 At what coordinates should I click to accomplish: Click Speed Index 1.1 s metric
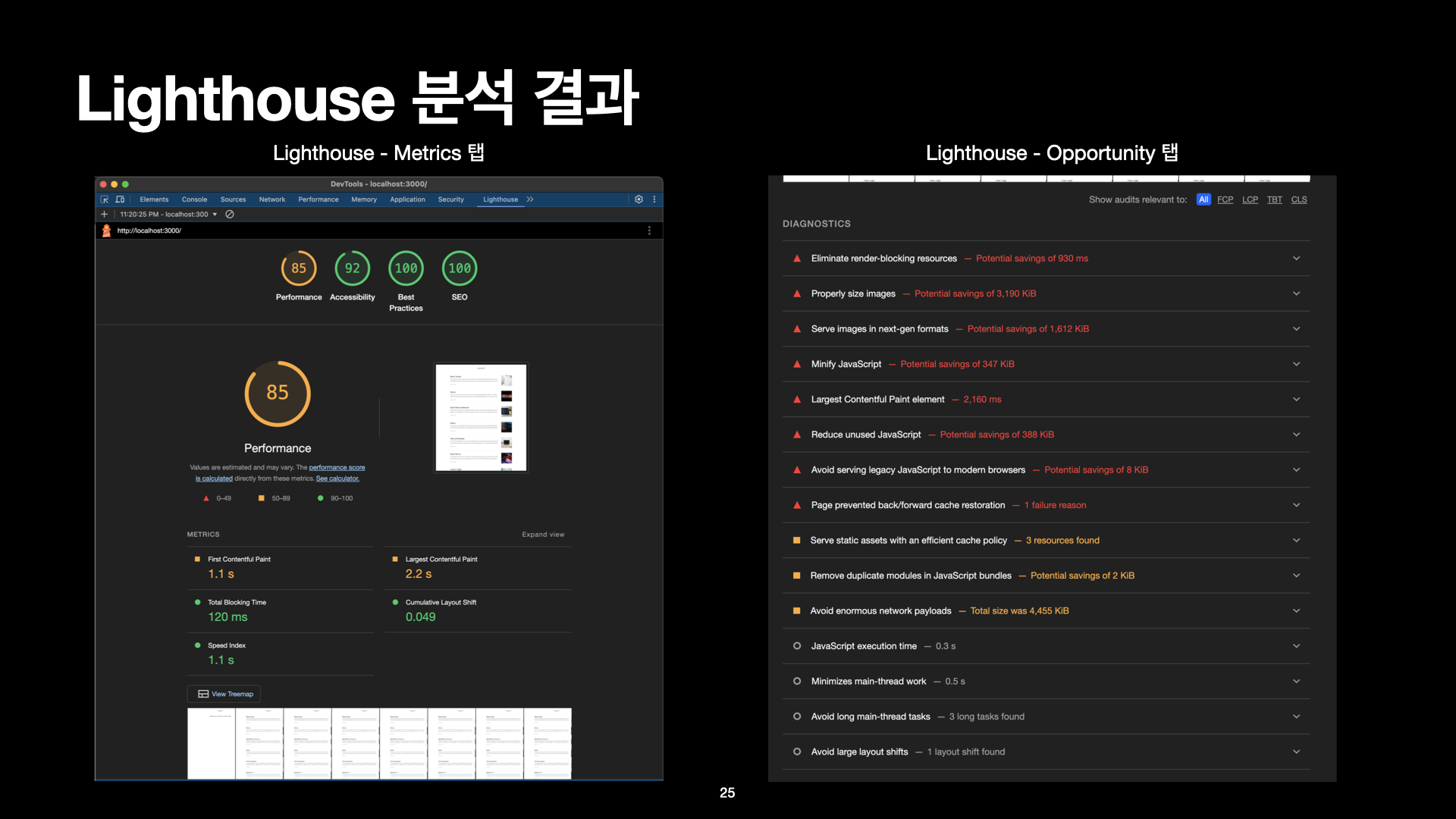click(x=281, y=654)
